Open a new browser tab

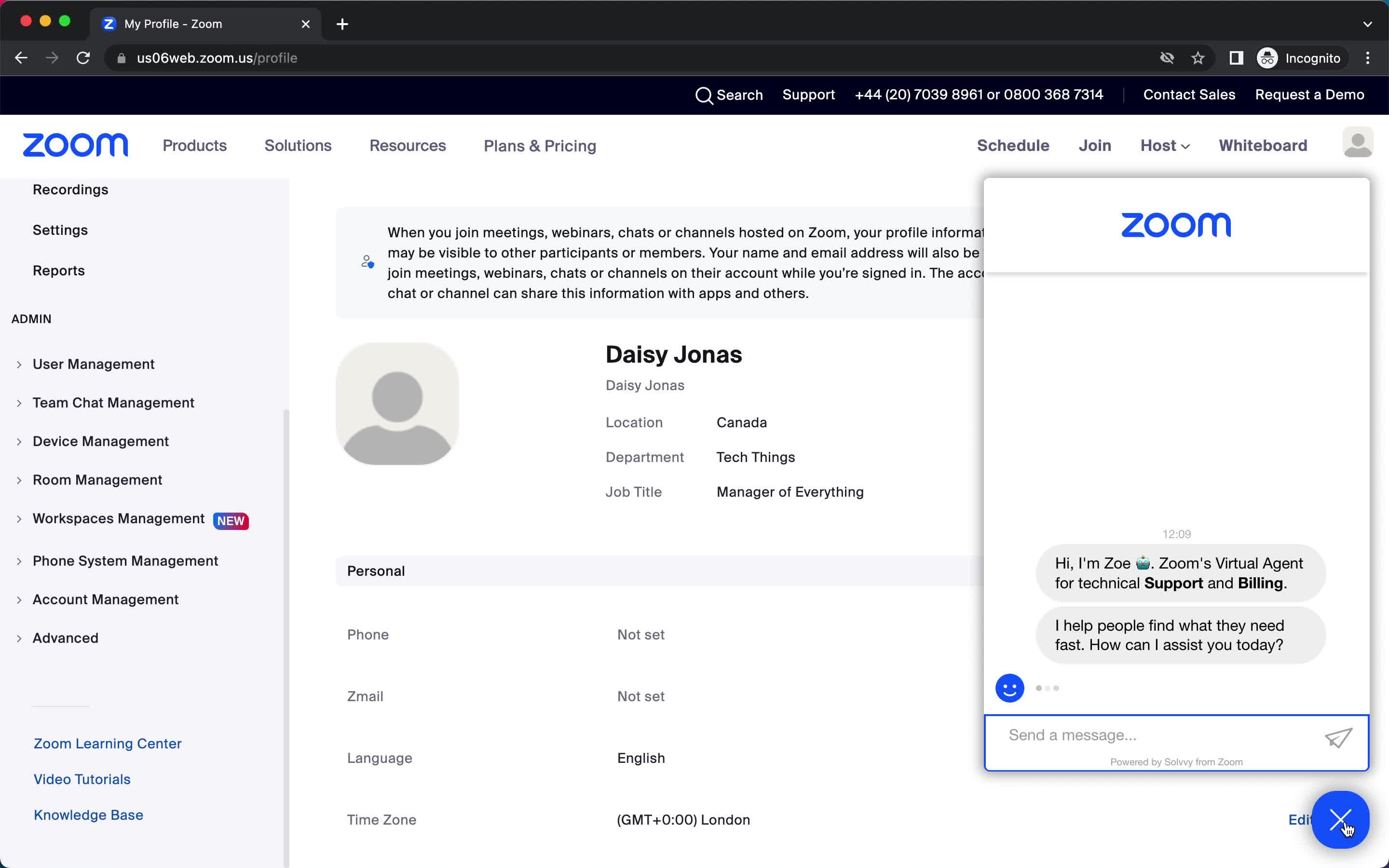[x=342, y=24]
